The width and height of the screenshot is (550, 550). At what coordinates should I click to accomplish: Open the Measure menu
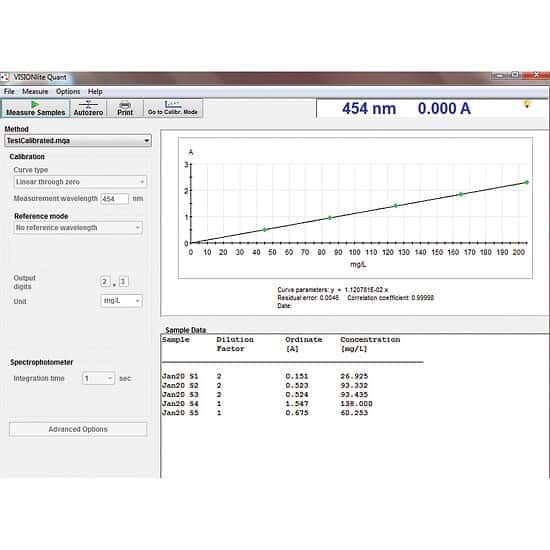[x=35, y=92]
